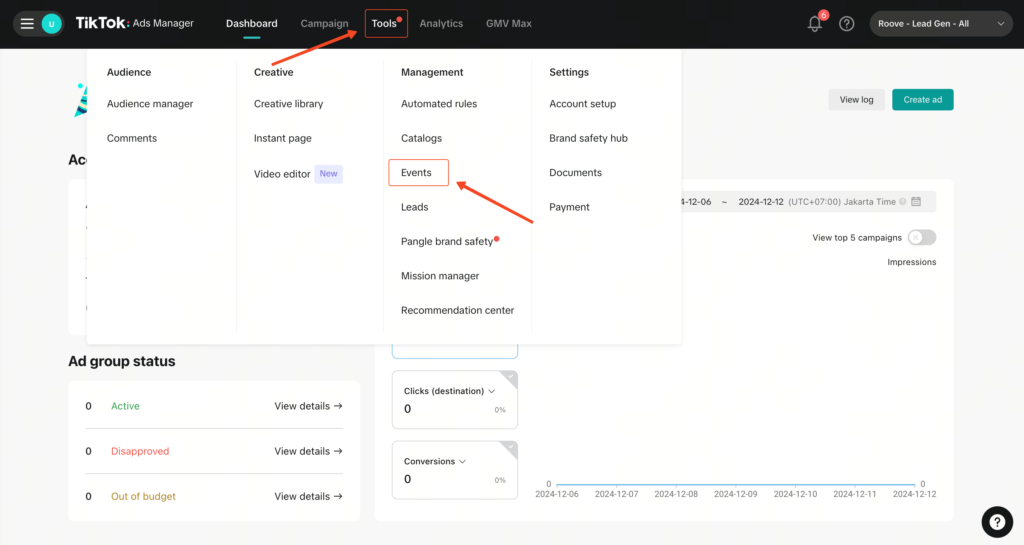Open the Video editor entry

(x=281, y=174)
